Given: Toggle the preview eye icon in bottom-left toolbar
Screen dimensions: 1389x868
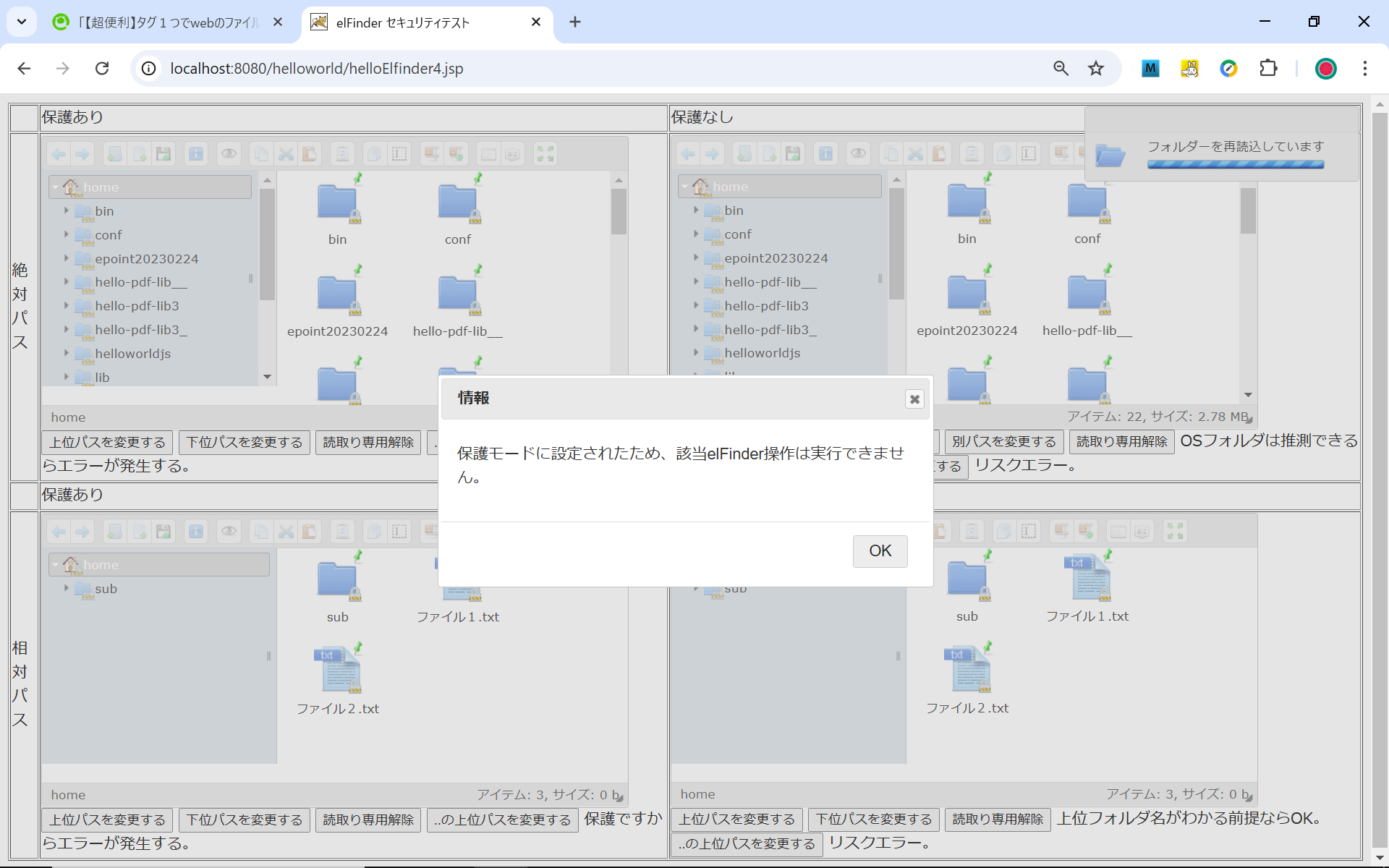Looking at the screenshot, I should pyautogui.click(x=229, y=532).
